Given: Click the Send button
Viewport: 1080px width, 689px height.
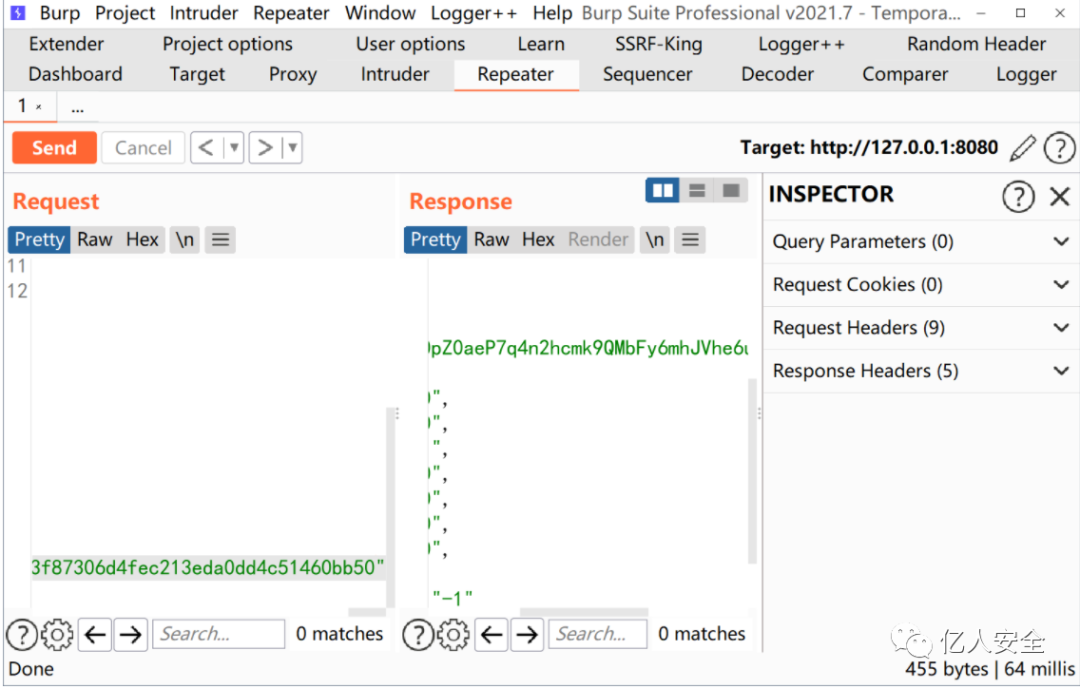Looking at the screenshot, I should click(54, 147).
